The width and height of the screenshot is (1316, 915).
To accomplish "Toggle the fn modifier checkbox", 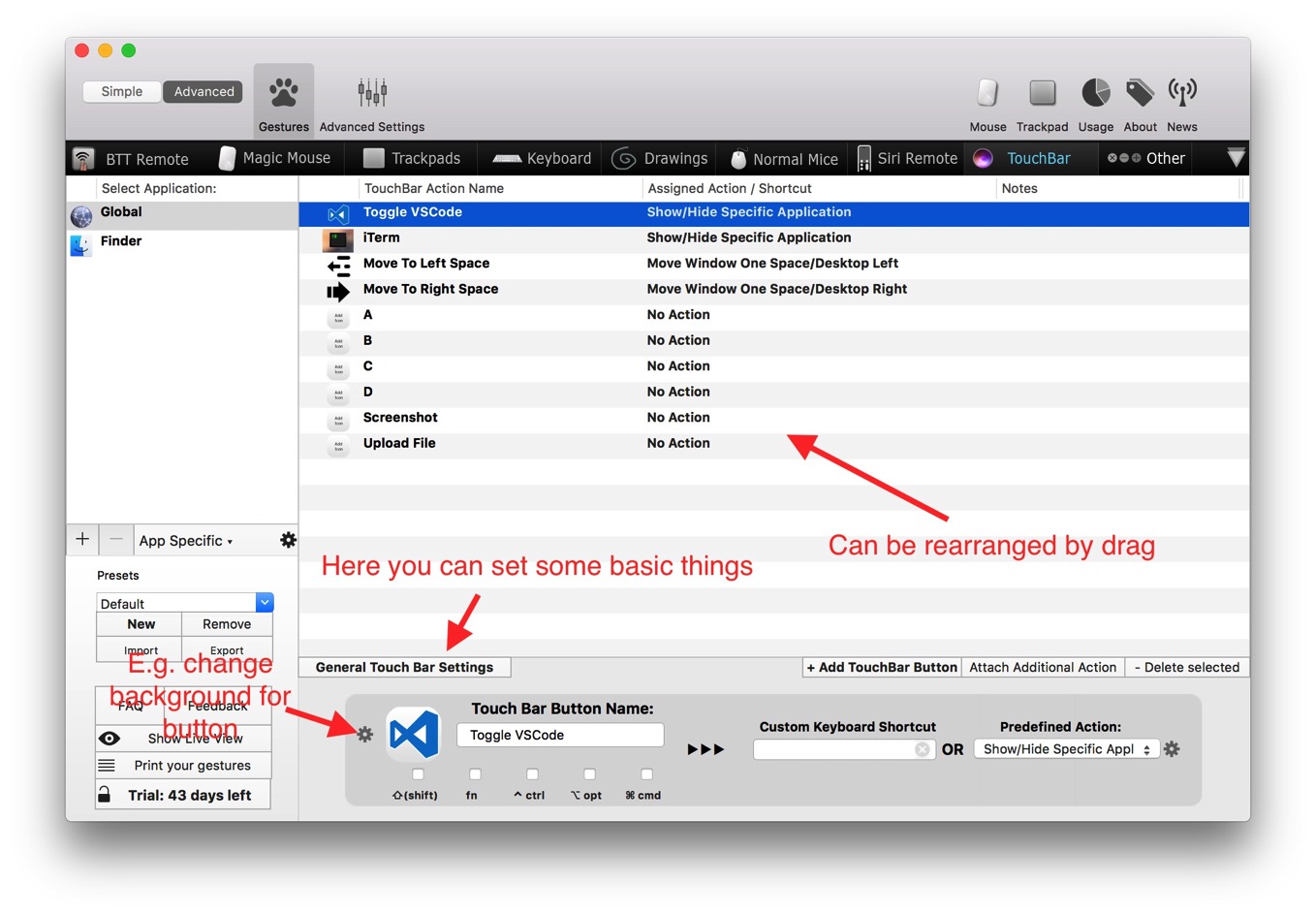I will coord(475,774).
